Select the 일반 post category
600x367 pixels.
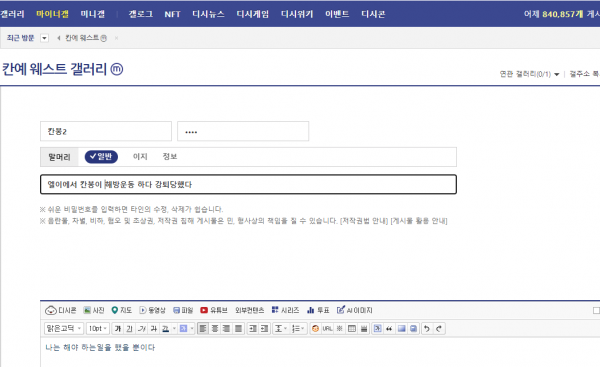(101, 157)
